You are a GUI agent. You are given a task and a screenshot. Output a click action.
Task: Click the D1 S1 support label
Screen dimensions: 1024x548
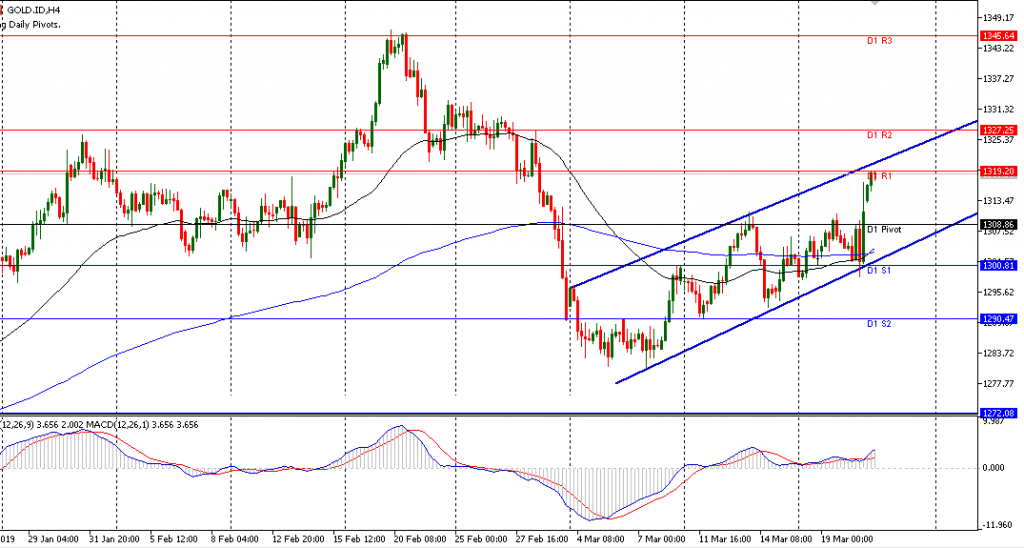(x=879, y=271)
